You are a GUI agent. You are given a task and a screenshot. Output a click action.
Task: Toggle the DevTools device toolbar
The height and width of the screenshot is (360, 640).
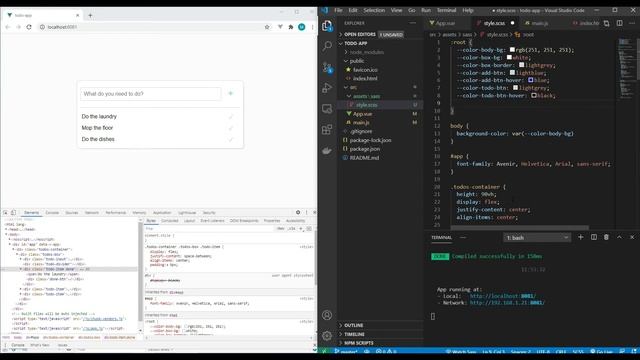tap(13, 213)
